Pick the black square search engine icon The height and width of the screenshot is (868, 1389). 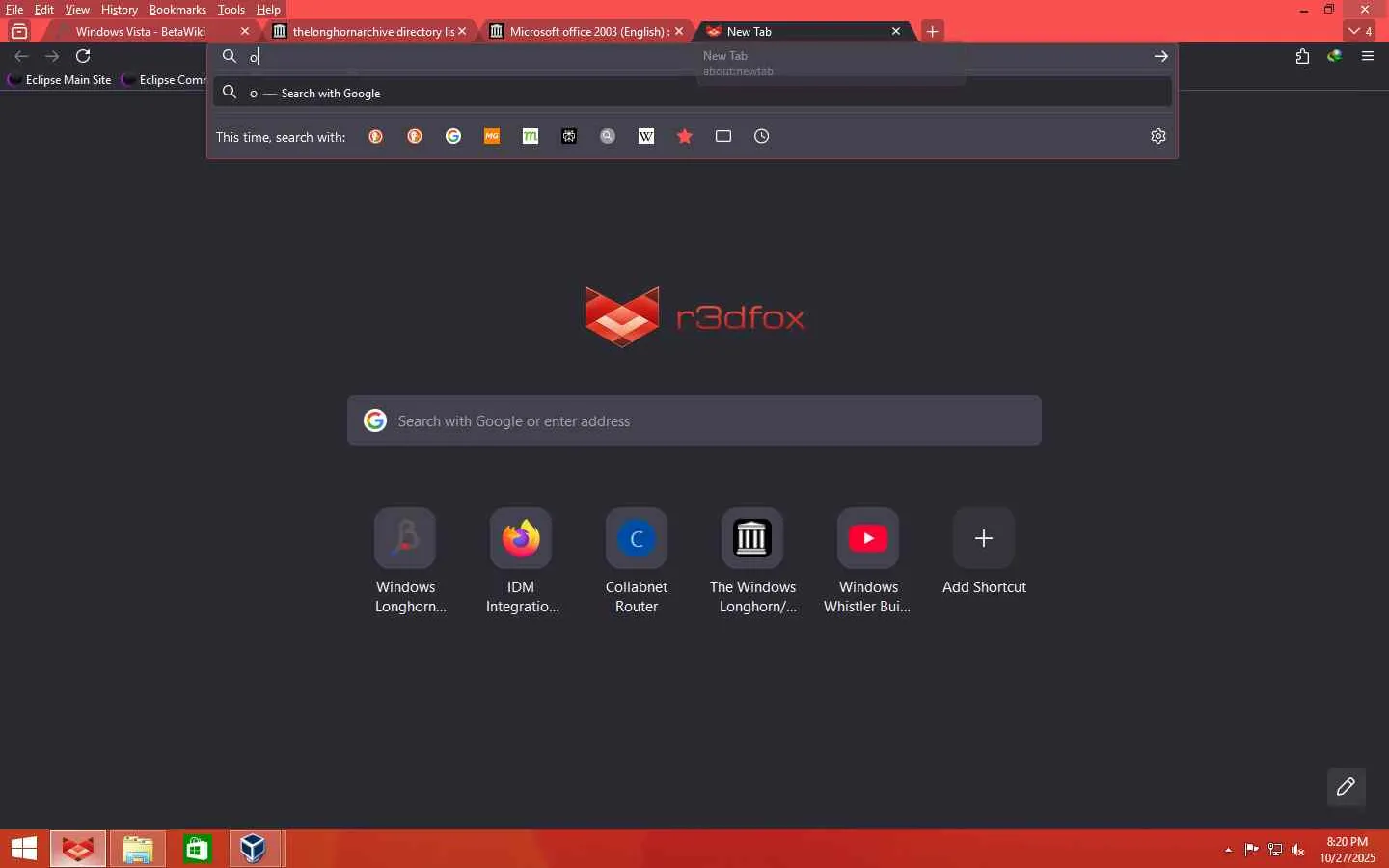coord(569,137)
